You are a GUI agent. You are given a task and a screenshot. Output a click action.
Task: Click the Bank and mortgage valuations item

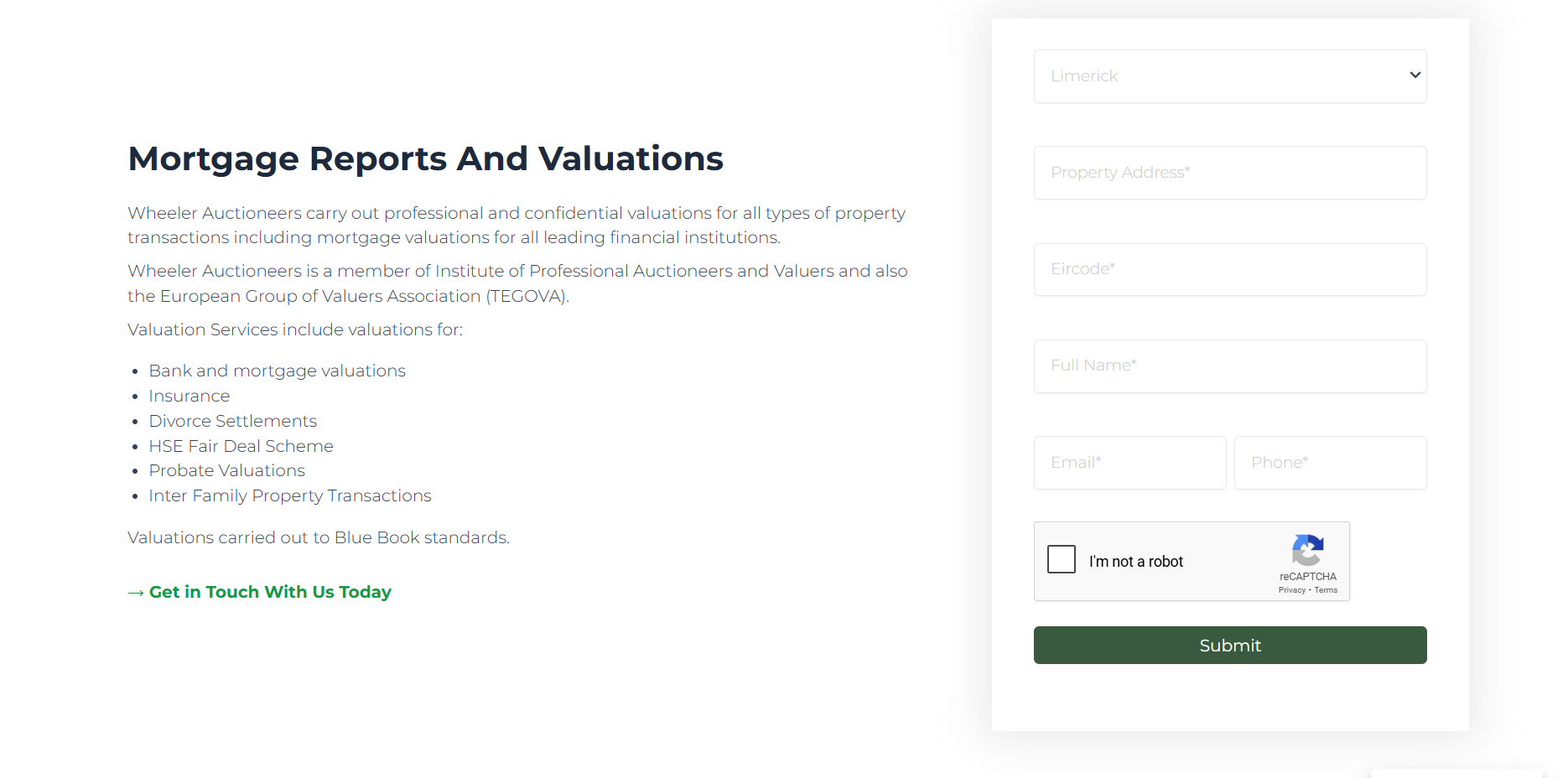coord(277,371)
